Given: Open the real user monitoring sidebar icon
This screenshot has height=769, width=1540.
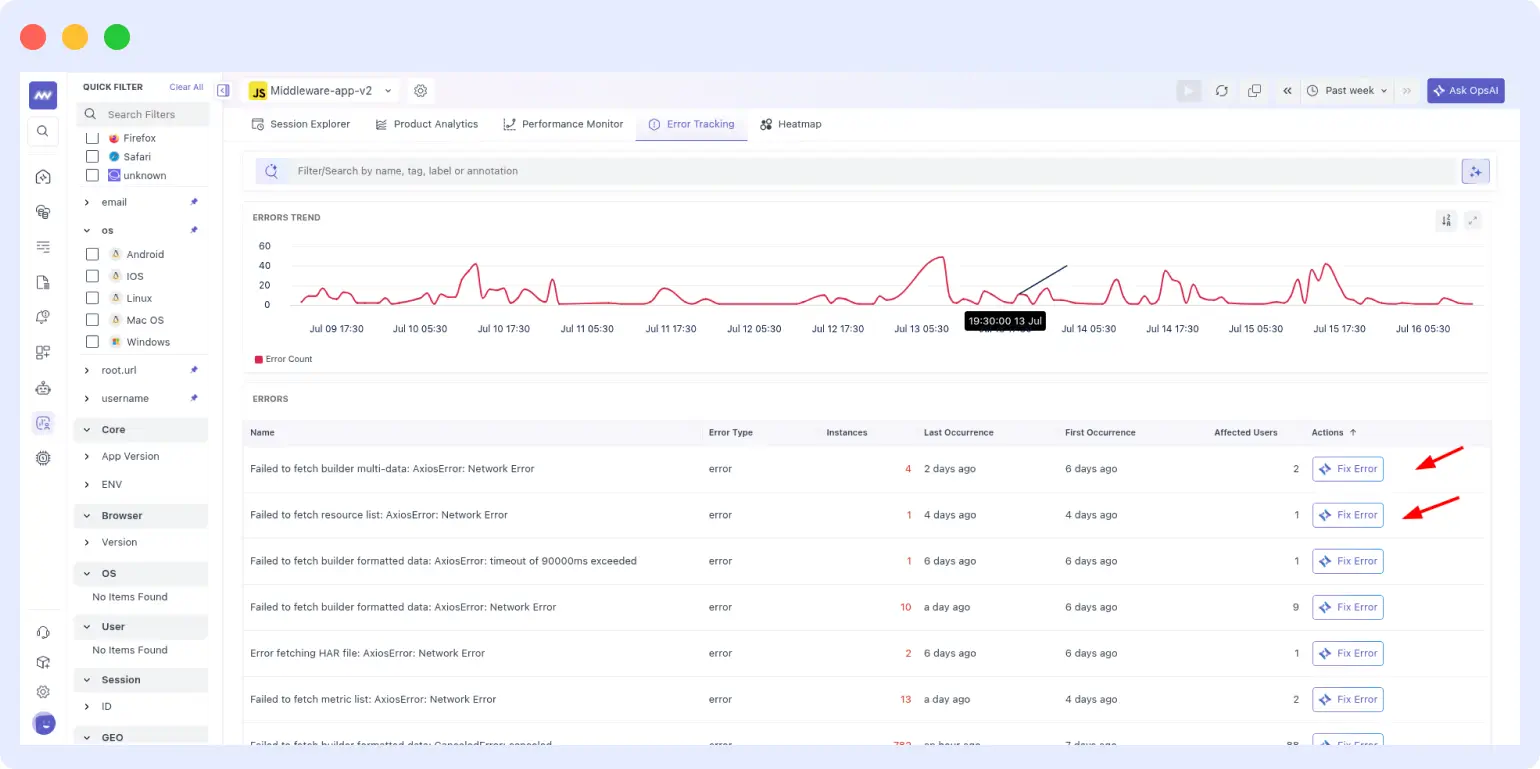Looking at the screenshot, I should tap(43, 423).
